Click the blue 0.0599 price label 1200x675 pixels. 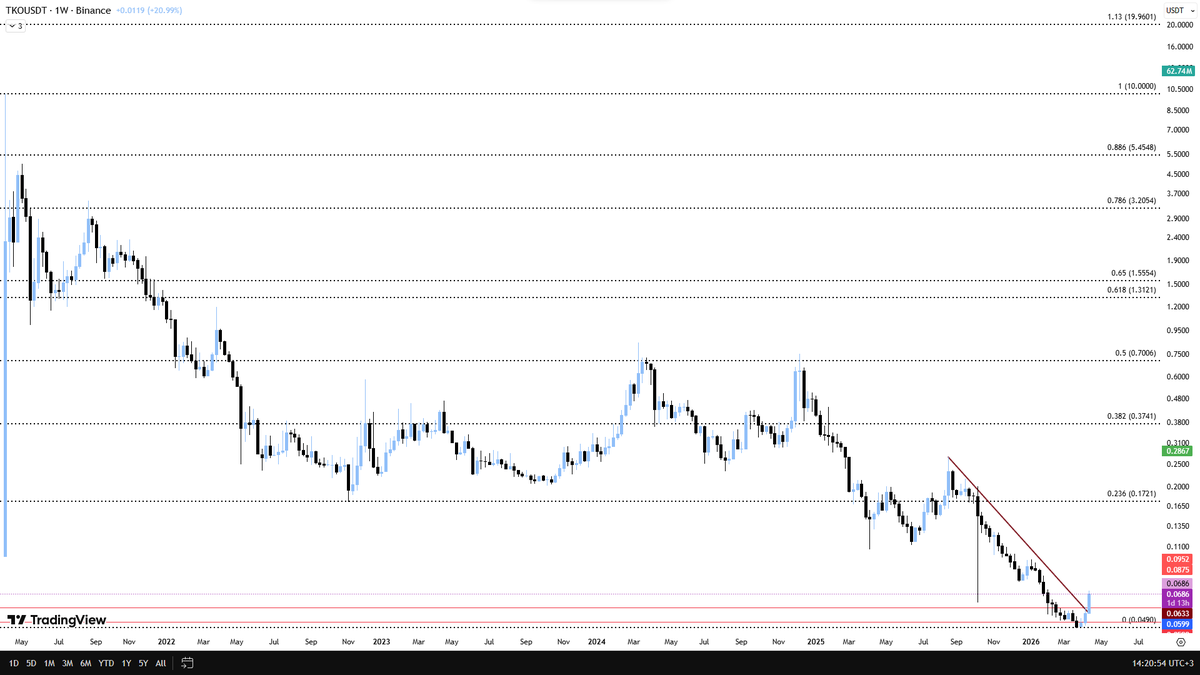(1175, 623)
